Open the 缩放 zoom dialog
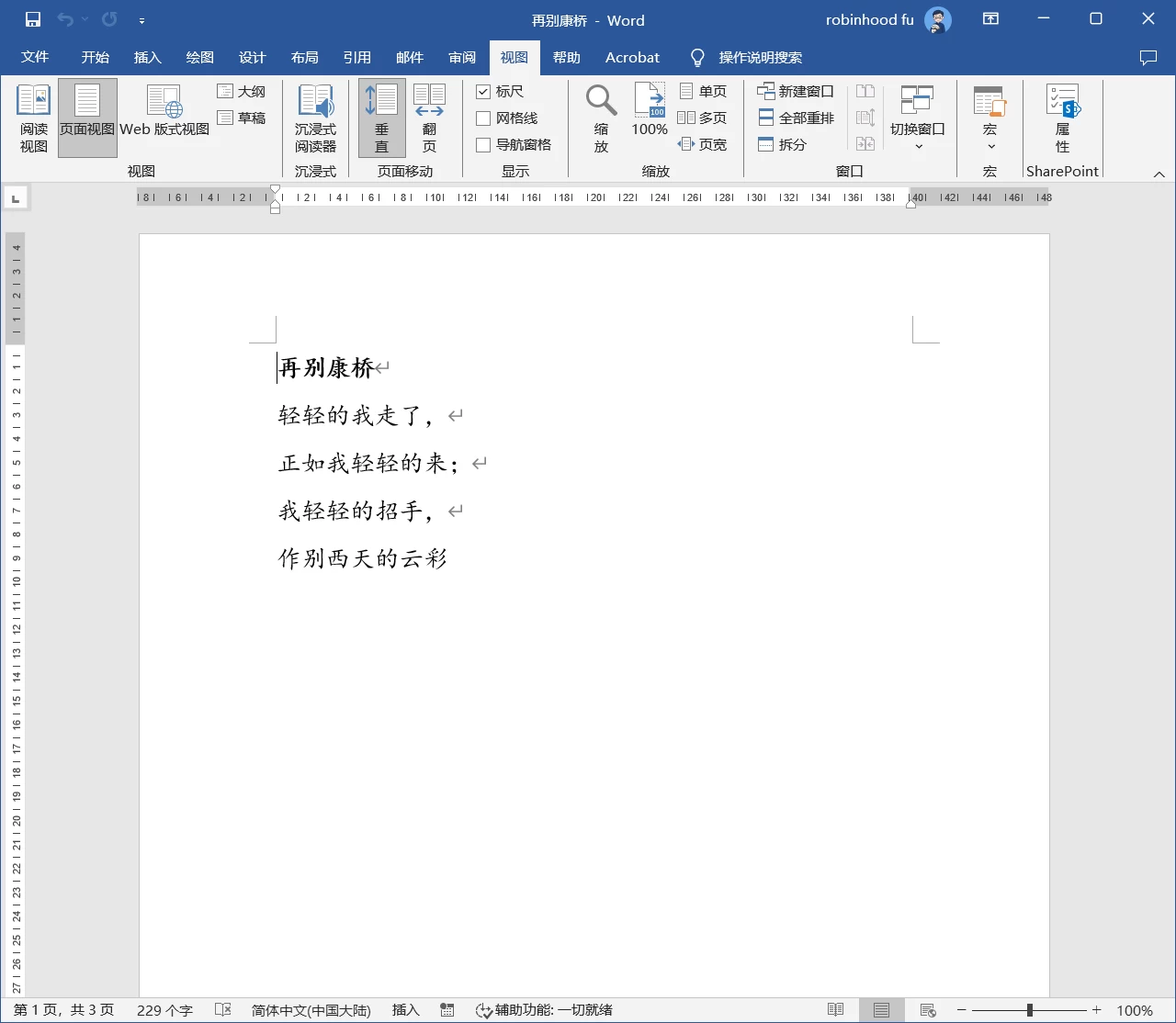This screenshot has height=1023, width=1176. coord(601,118)
